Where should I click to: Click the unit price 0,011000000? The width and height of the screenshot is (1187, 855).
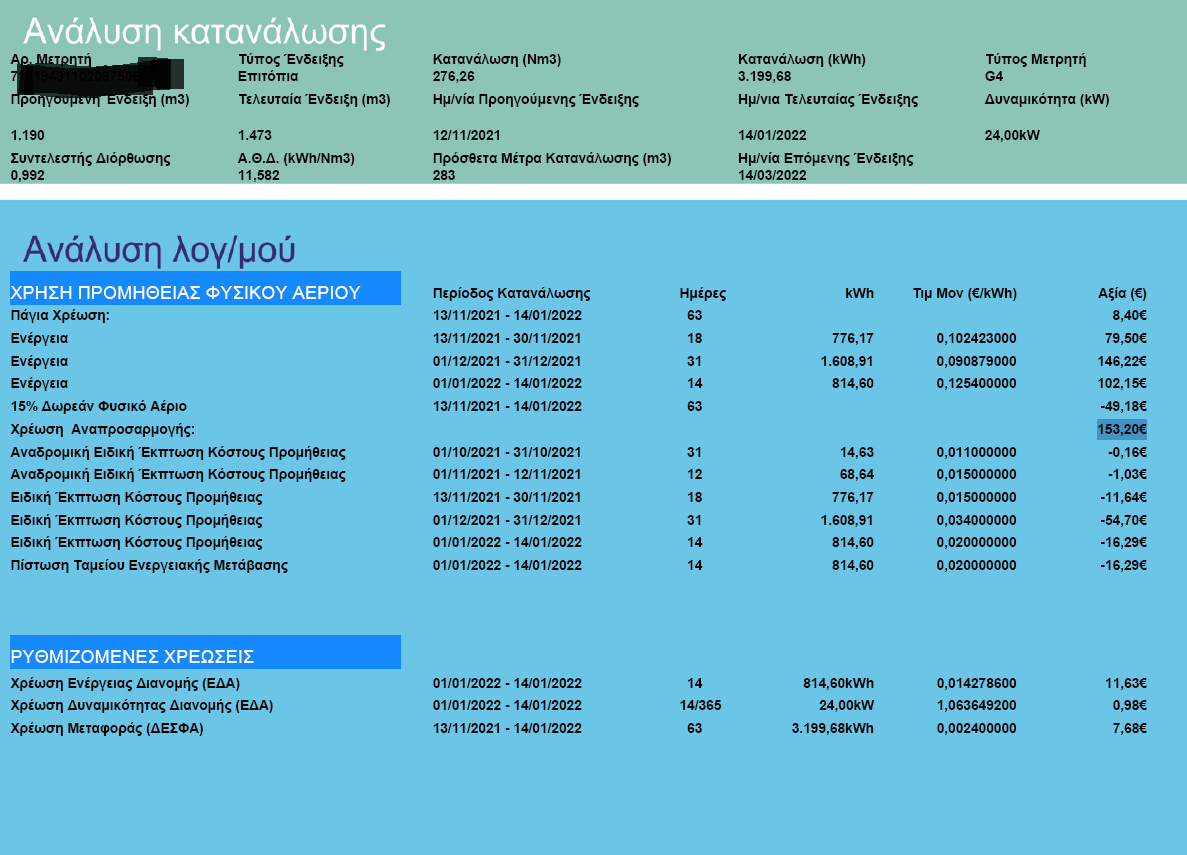pyautogui.click(x=977, y=452)
